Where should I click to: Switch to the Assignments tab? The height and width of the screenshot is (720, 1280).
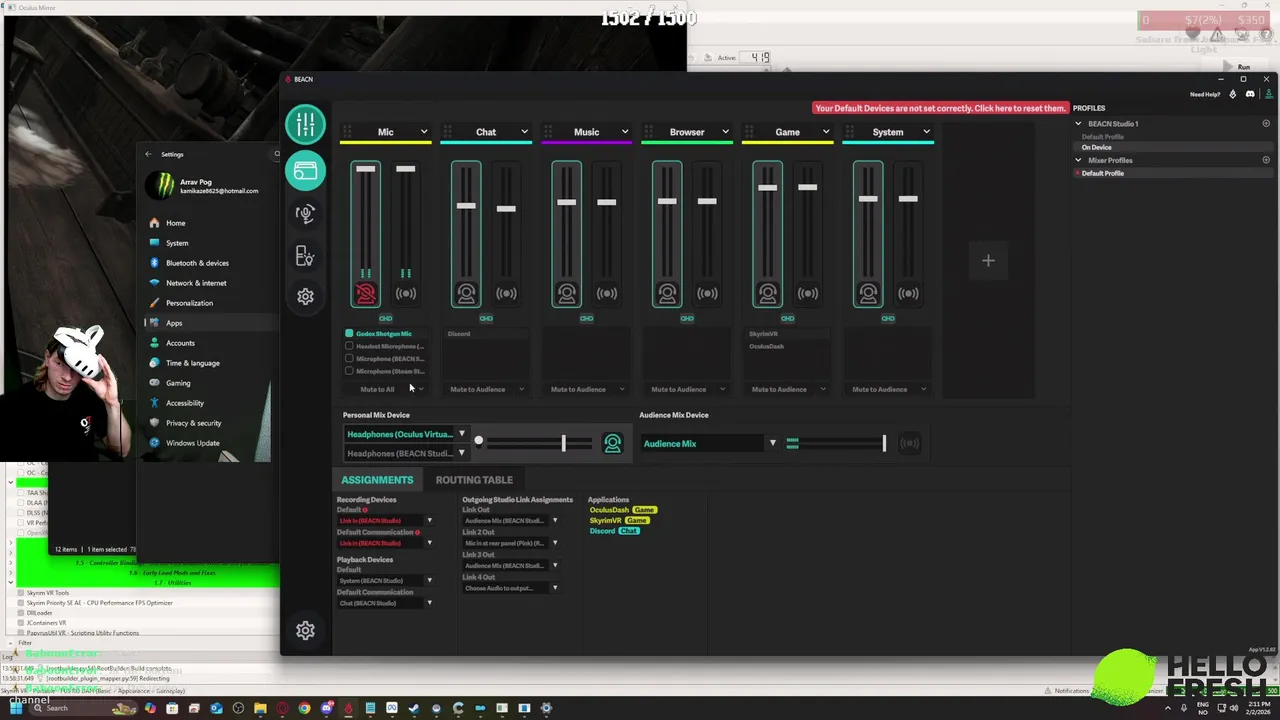(x=377, y=480)
